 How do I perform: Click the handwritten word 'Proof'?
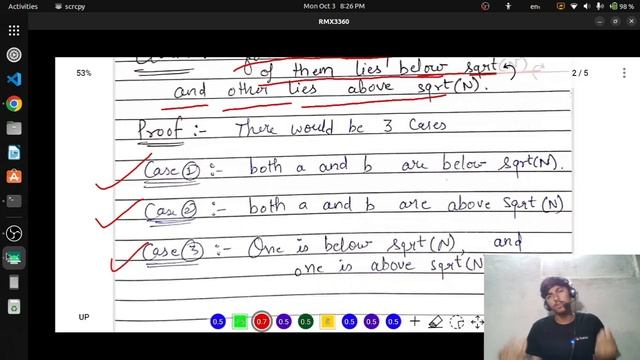pyautogui.click(x=159, y=129)
